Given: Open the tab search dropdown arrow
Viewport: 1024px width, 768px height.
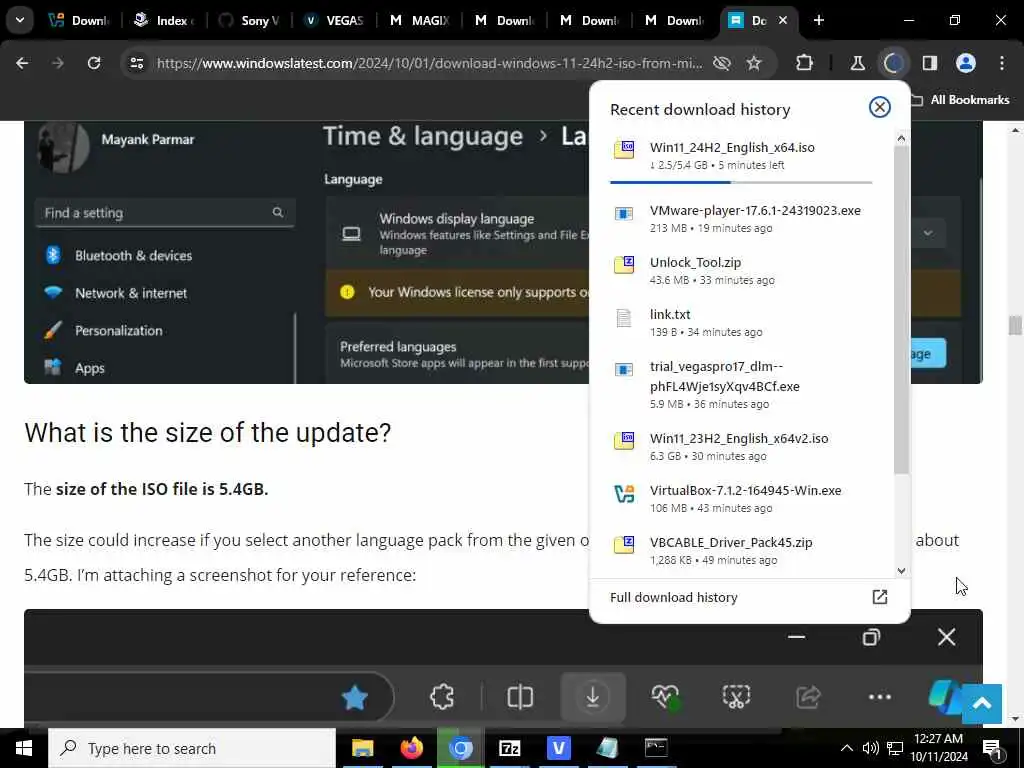Looking at the screenshot, I should (x=20, y=20).
